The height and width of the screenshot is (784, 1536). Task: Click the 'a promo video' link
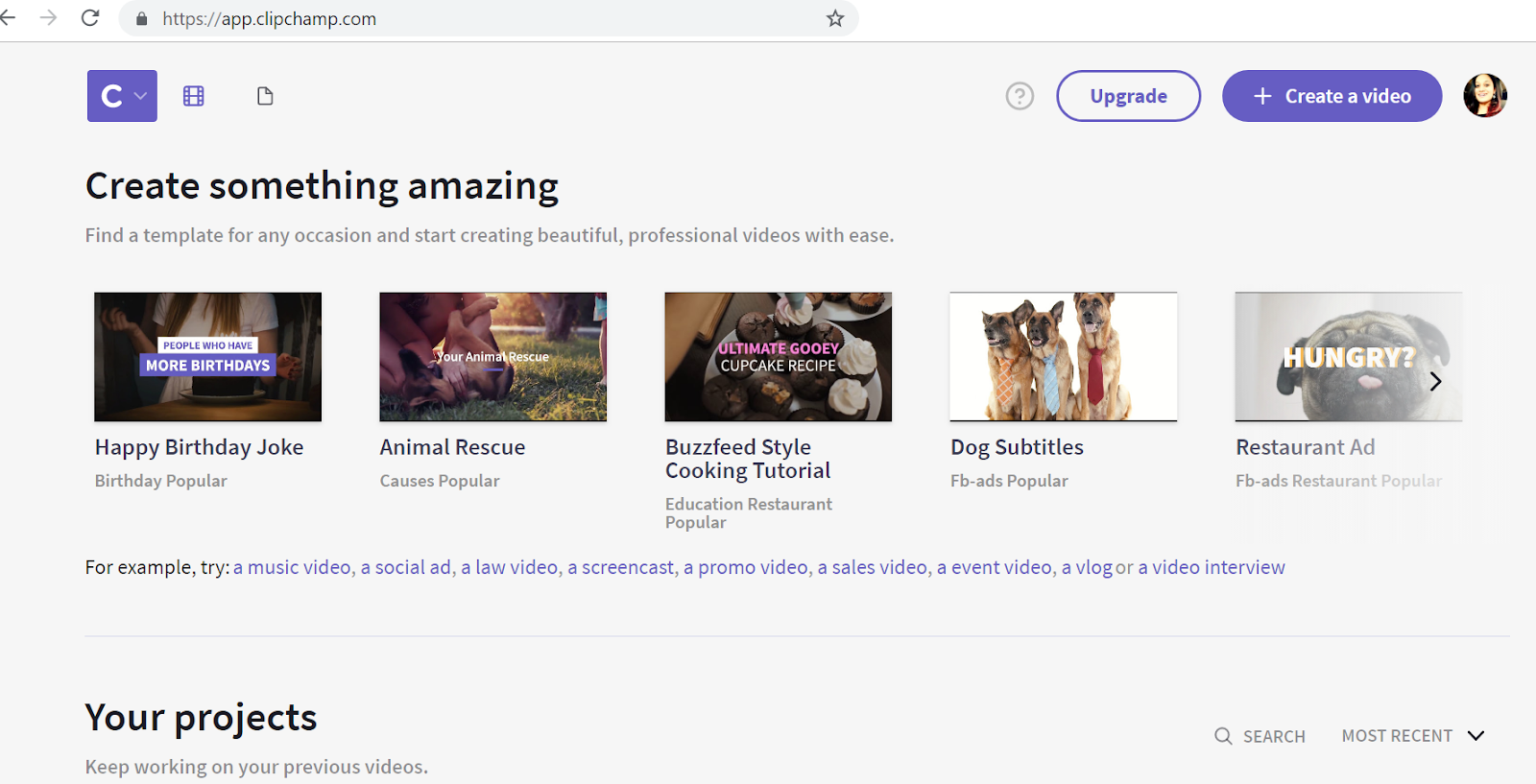pos(746,567)
